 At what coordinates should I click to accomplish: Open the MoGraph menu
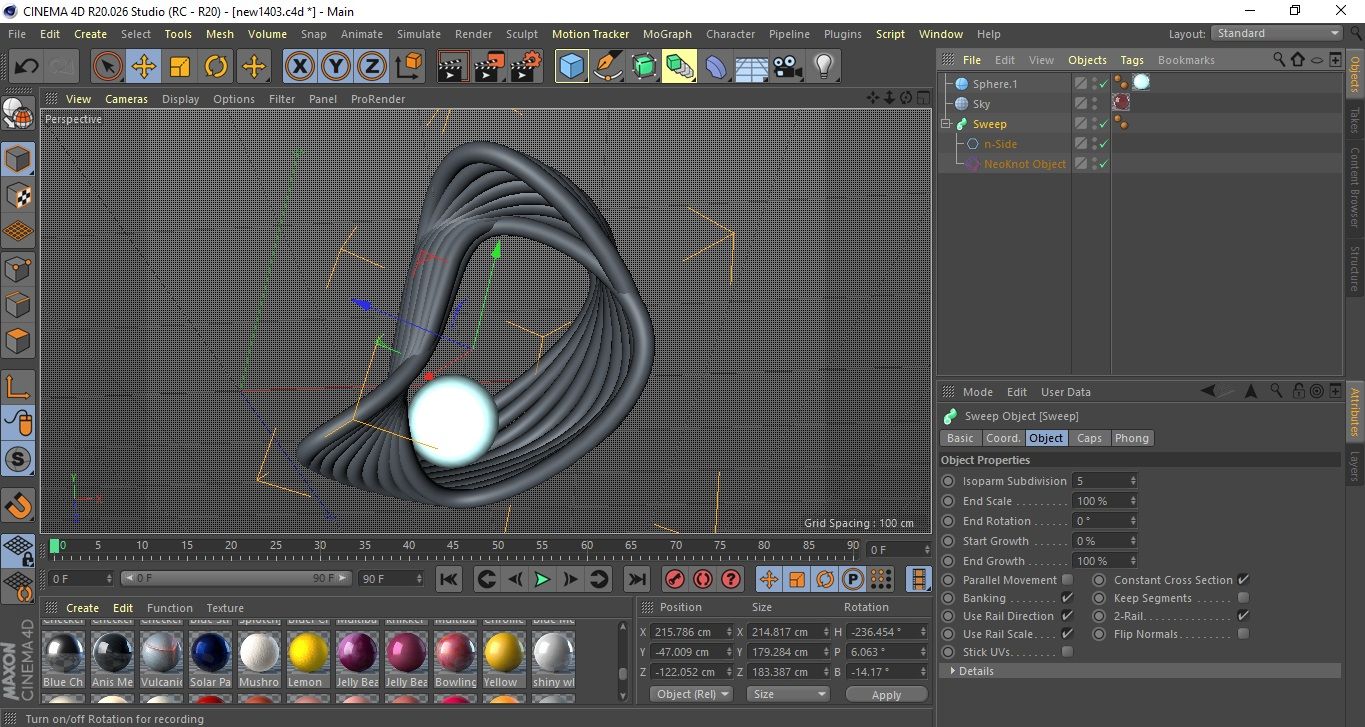pyautogui.click(x=667, y=34)
